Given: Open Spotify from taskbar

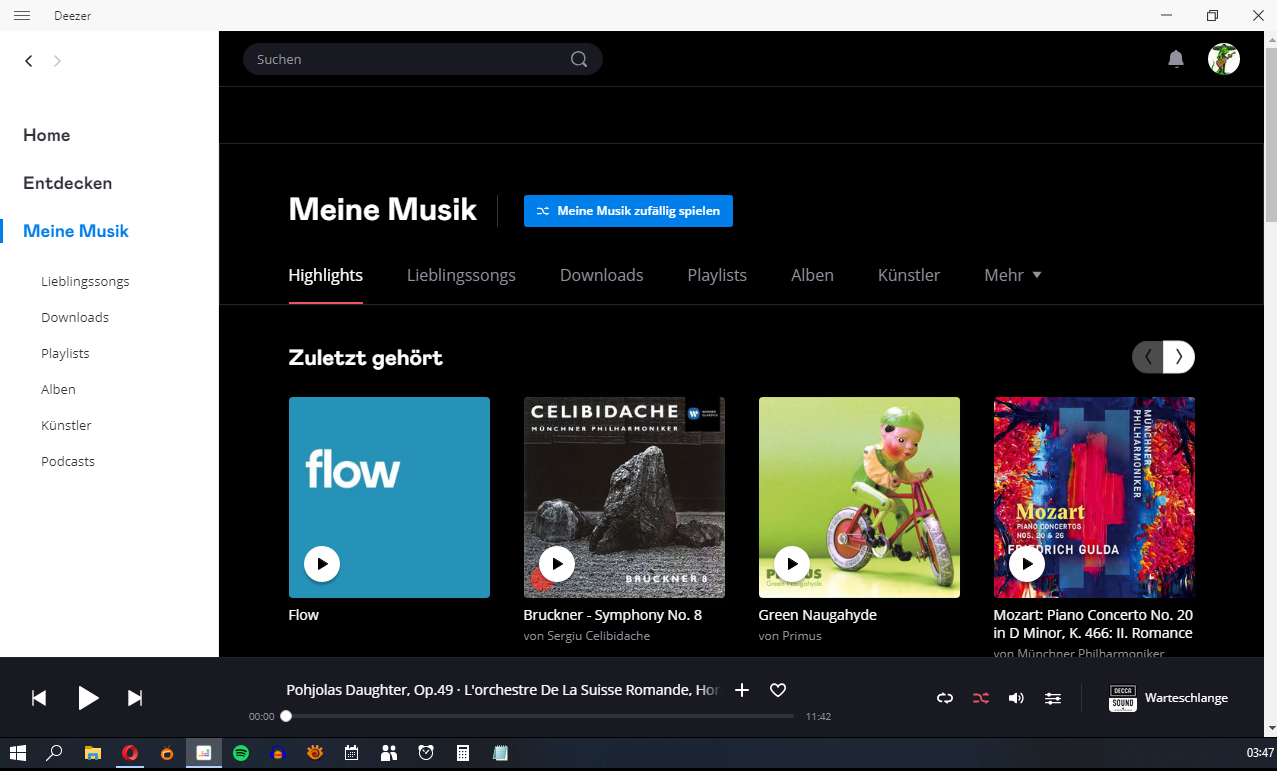Looking at the screenshot, I should point(241,753).
